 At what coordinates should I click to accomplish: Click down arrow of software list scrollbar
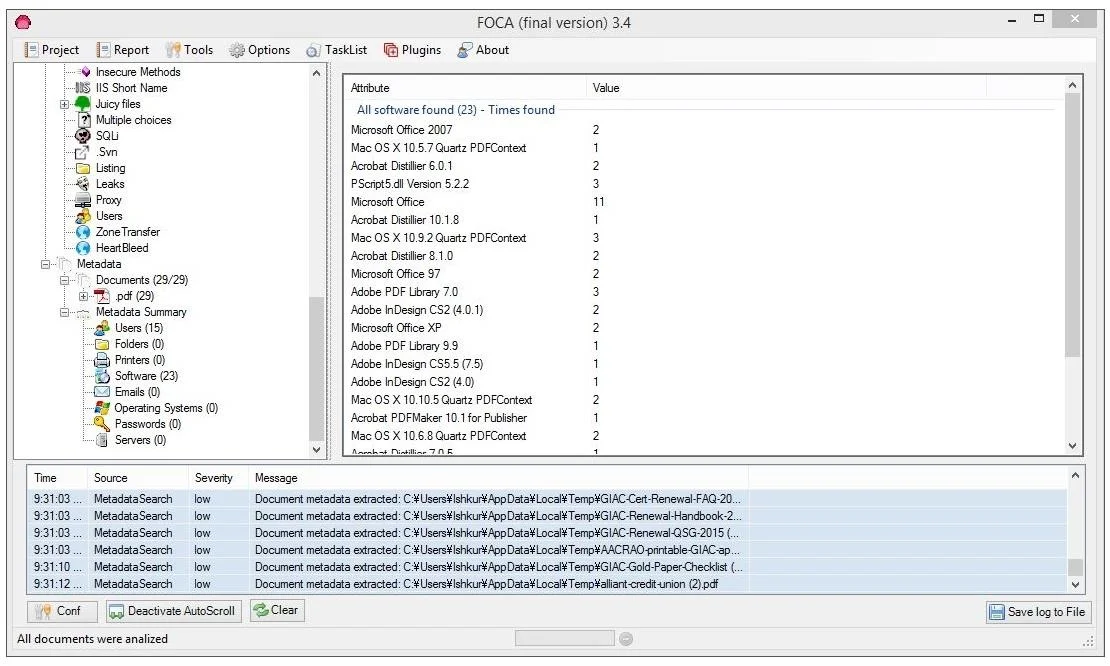[1072, 446]
